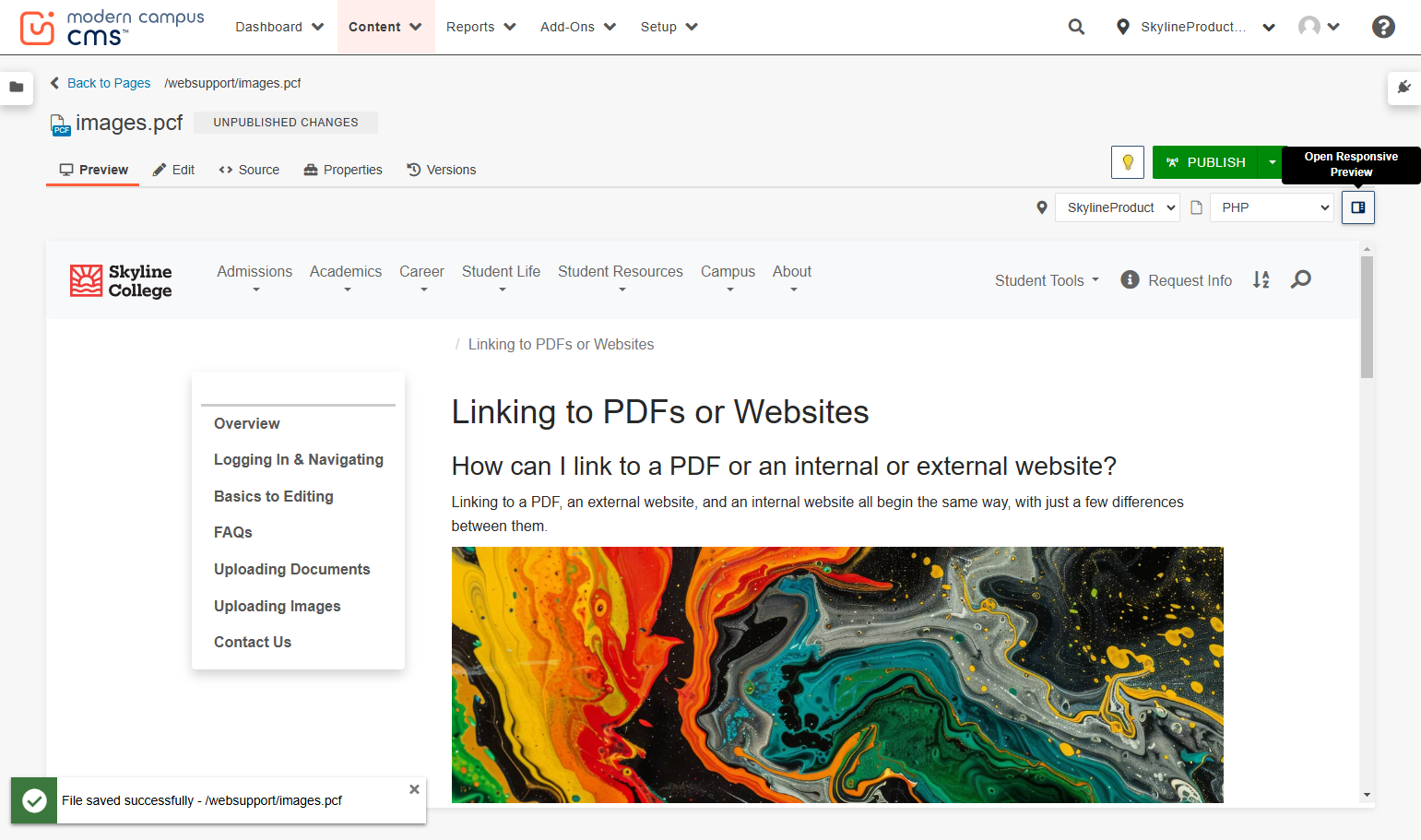
Task: Switch to the Source tab
Action: tap(249, 170)
